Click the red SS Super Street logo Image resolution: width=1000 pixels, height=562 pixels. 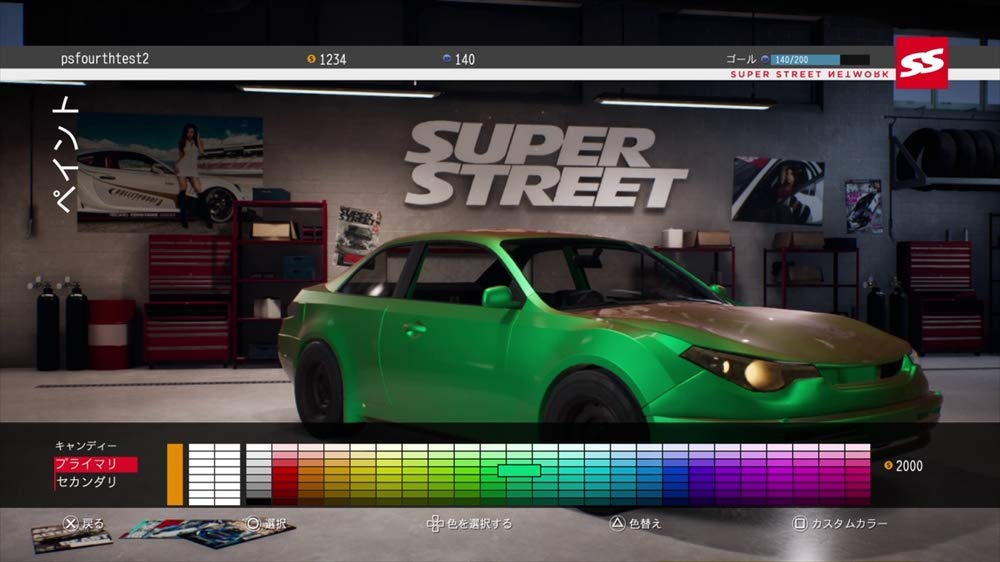(921, 63)
